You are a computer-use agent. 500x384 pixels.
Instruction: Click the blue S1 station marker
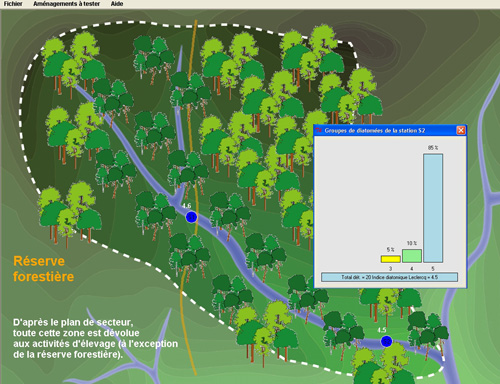pos(191,217)
